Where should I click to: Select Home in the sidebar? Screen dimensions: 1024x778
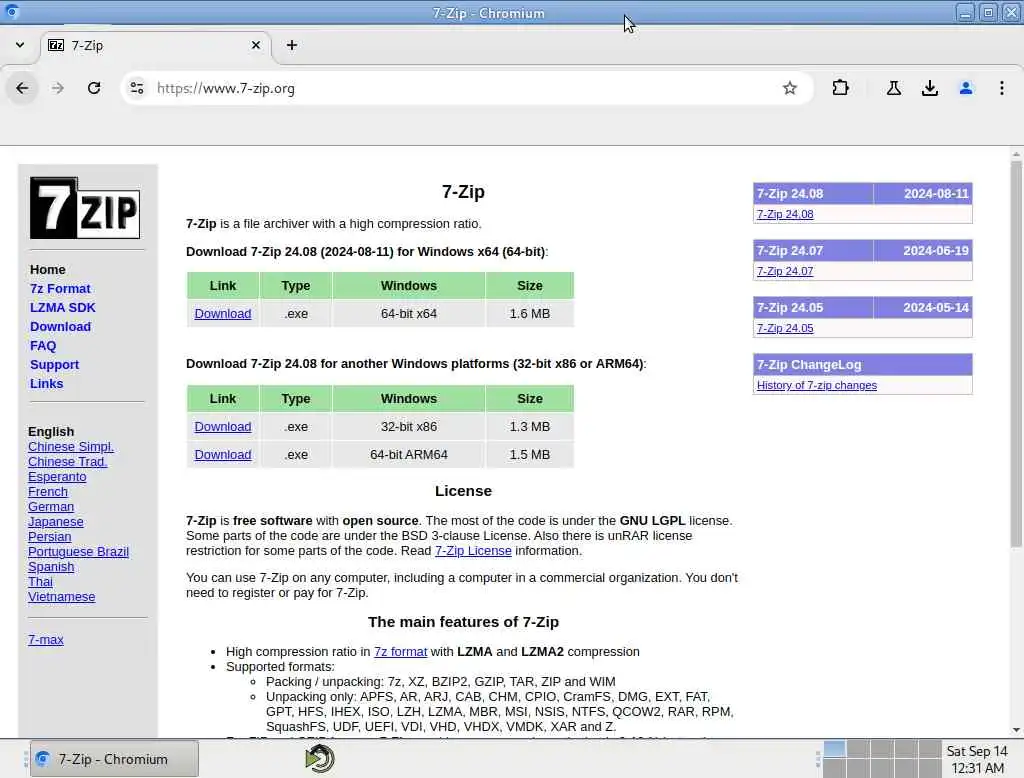click(x=48, y=270)
